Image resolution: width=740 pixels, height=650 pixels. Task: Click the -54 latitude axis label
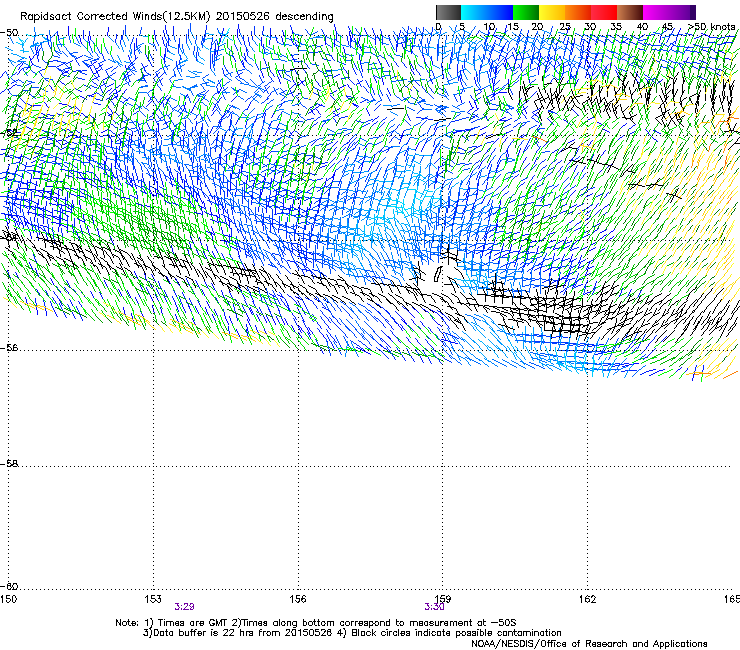click(9, 236)
